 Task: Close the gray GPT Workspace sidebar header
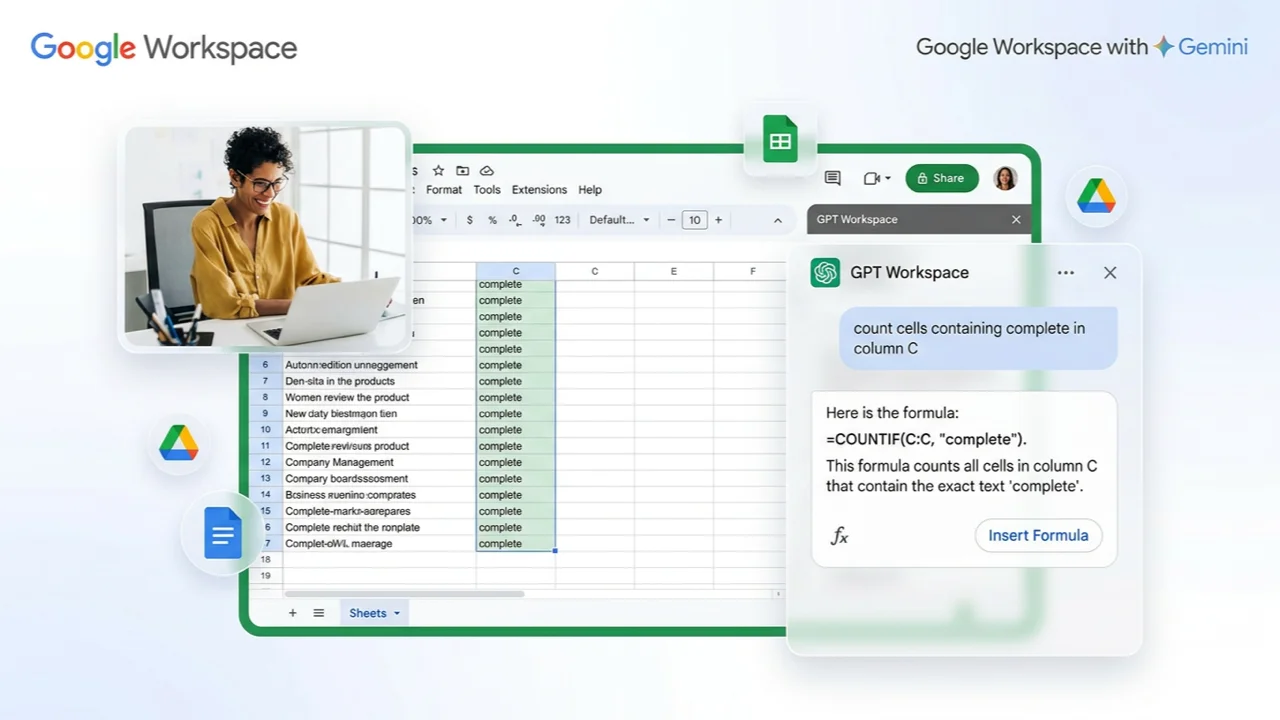(x=1016, y=220)
